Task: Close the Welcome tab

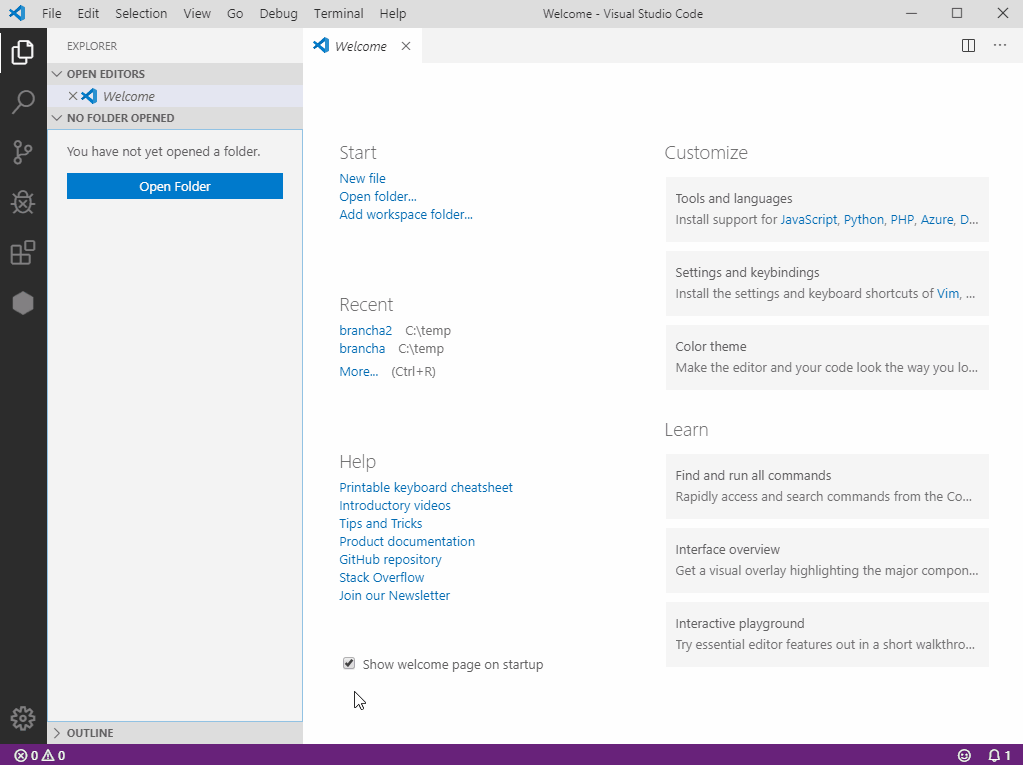Action: tap(406, 46)
